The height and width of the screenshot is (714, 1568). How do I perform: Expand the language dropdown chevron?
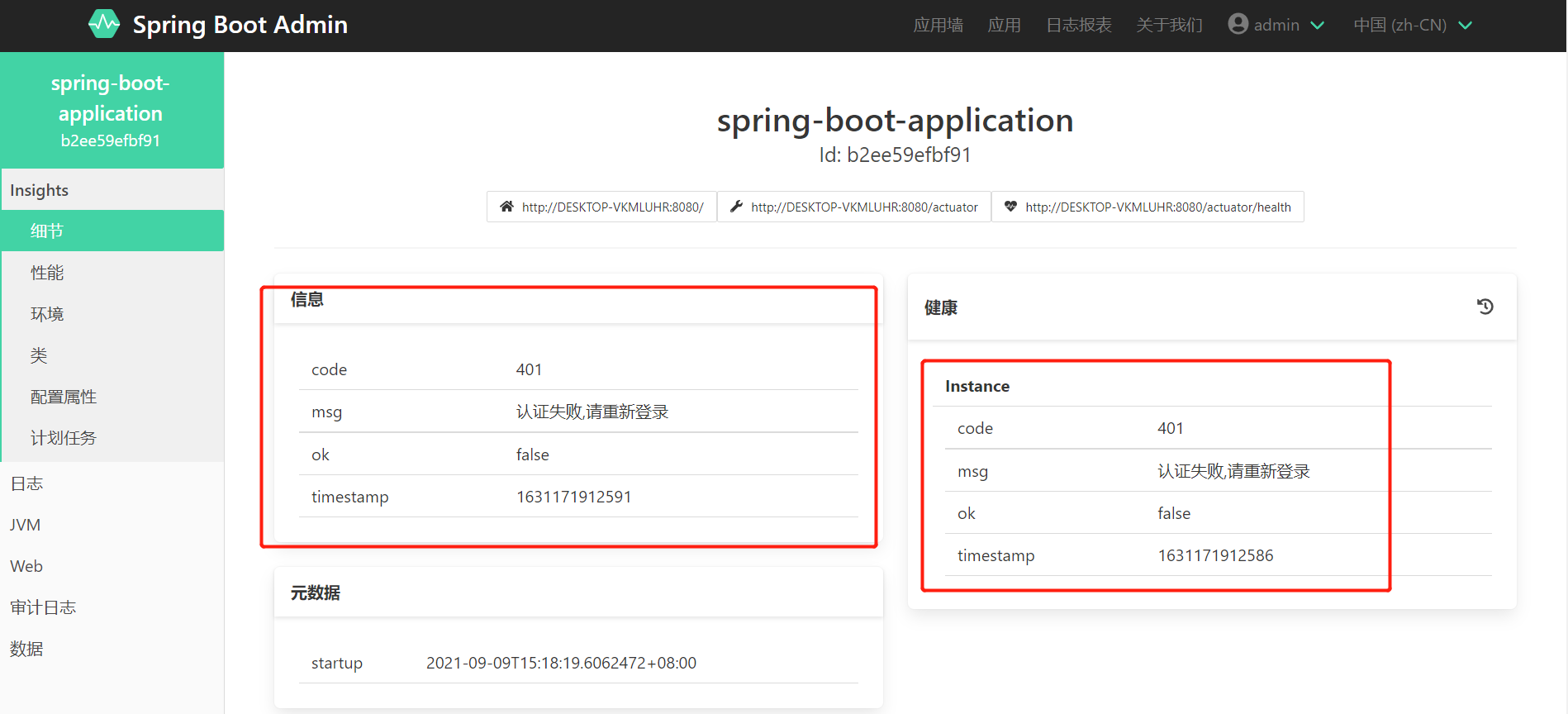click(1465, 26)
